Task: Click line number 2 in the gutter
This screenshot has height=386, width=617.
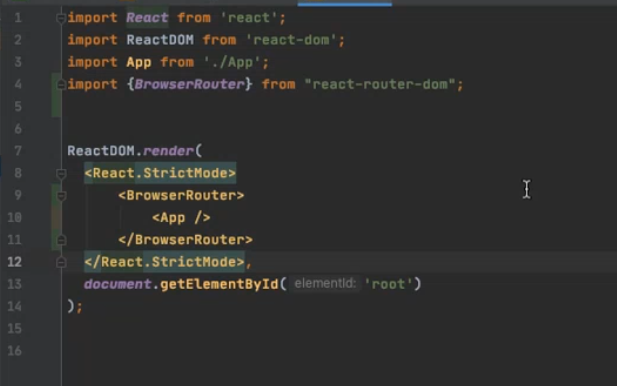Action: click(18, 40)
